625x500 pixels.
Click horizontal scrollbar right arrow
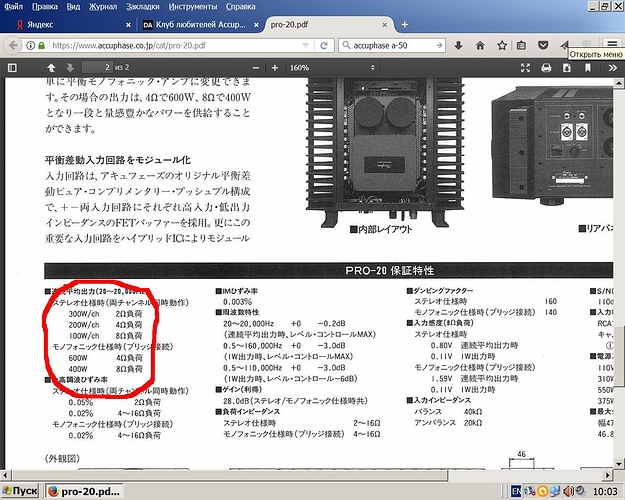tap(607, 475)
